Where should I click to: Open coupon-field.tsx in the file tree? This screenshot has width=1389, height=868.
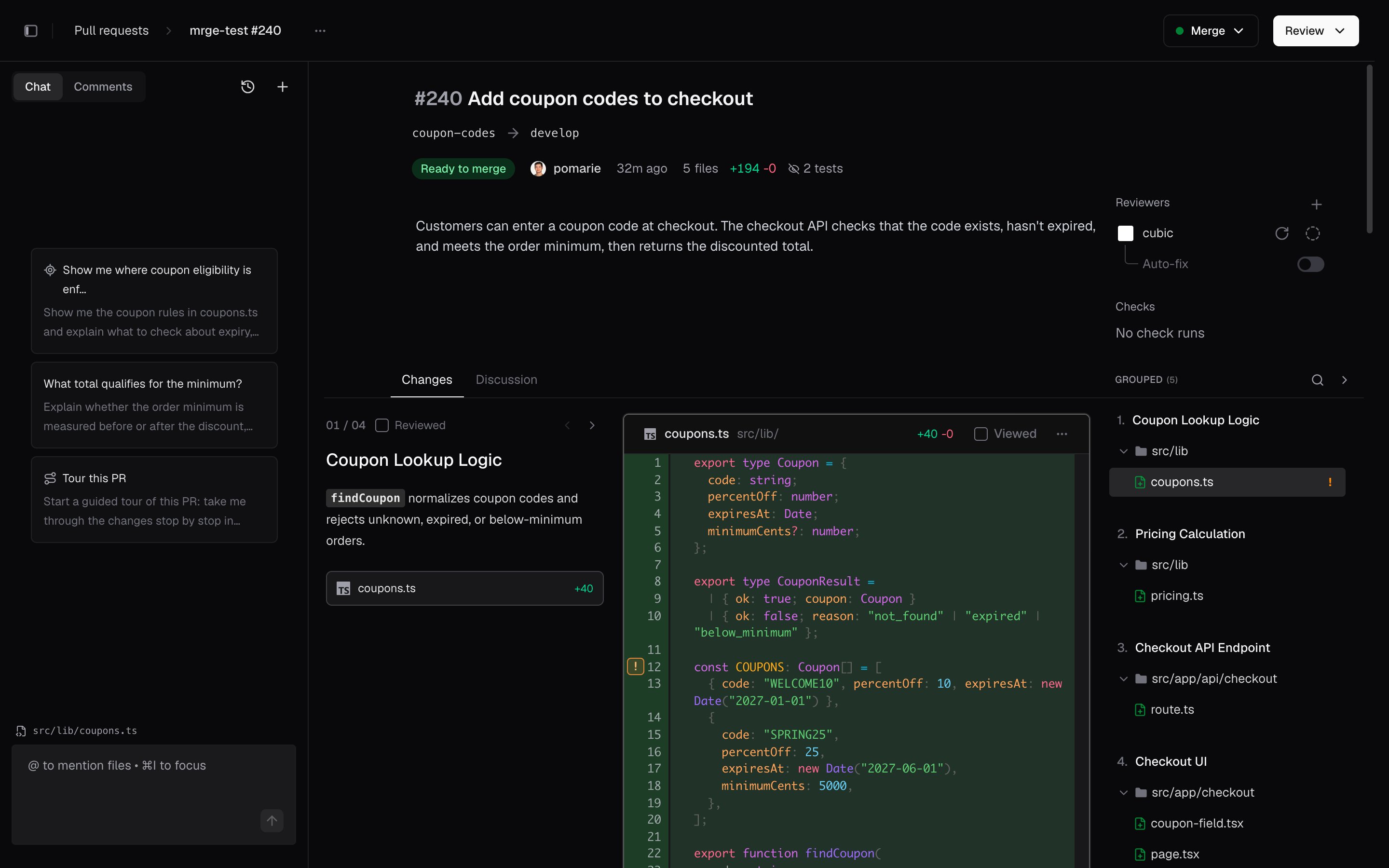click(x=1196, y=823)
